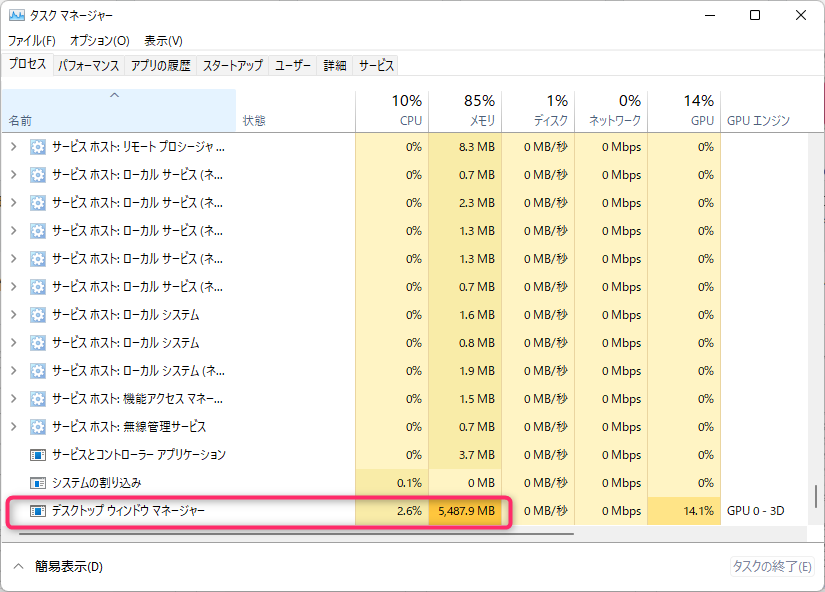Select gear icon on the 0.8 MB row
The image size is (825, 592).
[x=37, y=343]
